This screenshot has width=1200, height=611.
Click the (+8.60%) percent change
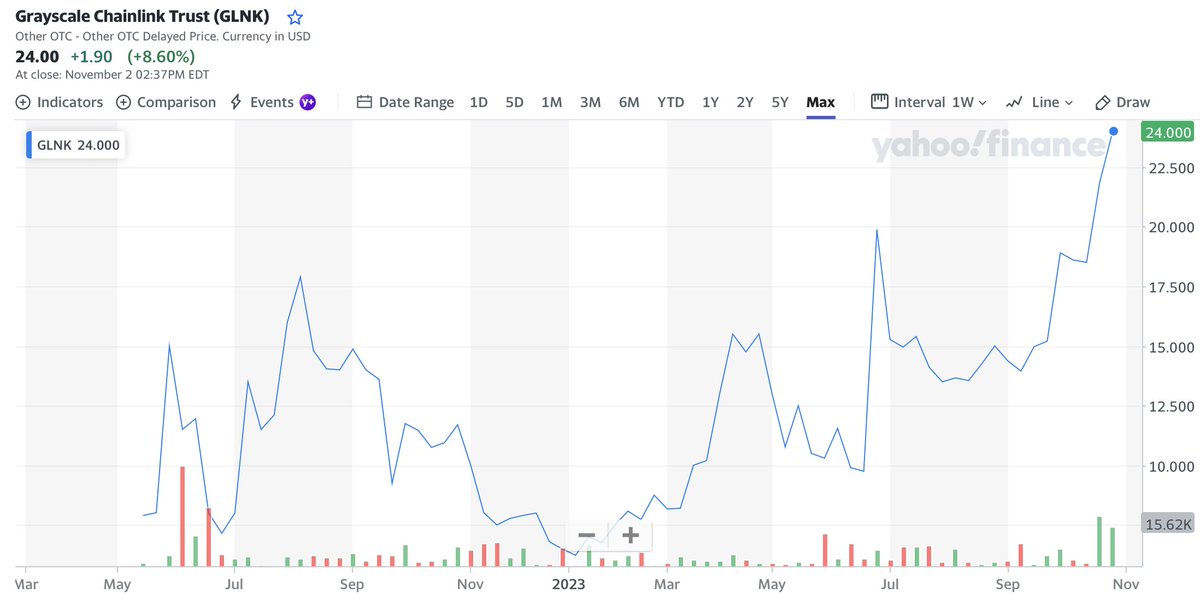point(161,57)
